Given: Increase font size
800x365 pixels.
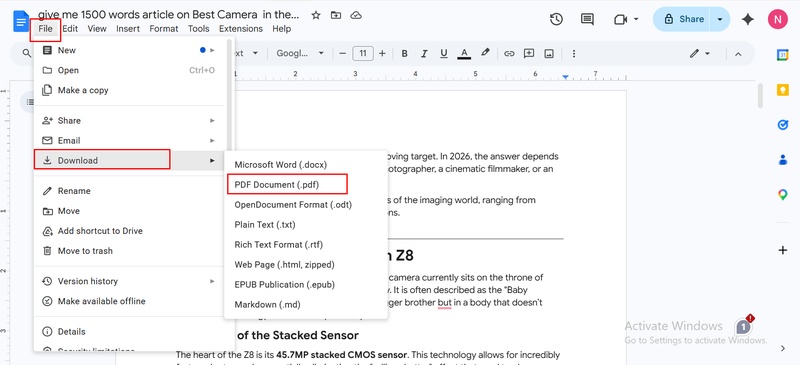Looking at the screenshot, I should point(382,53).
